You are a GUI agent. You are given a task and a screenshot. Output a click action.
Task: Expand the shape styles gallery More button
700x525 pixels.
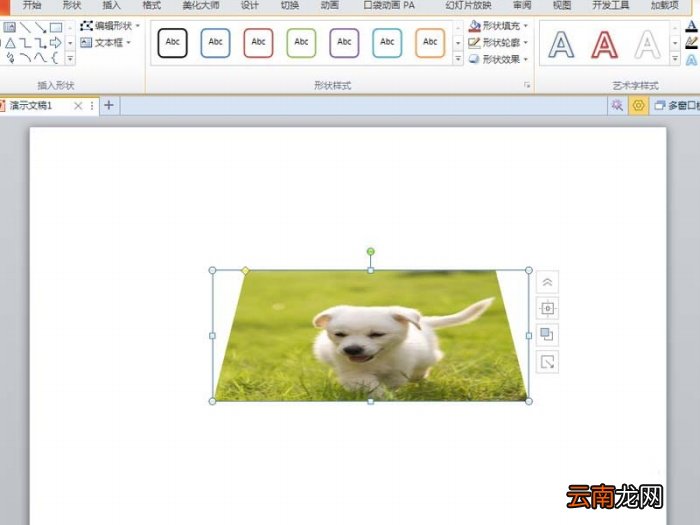click(458, 58)
